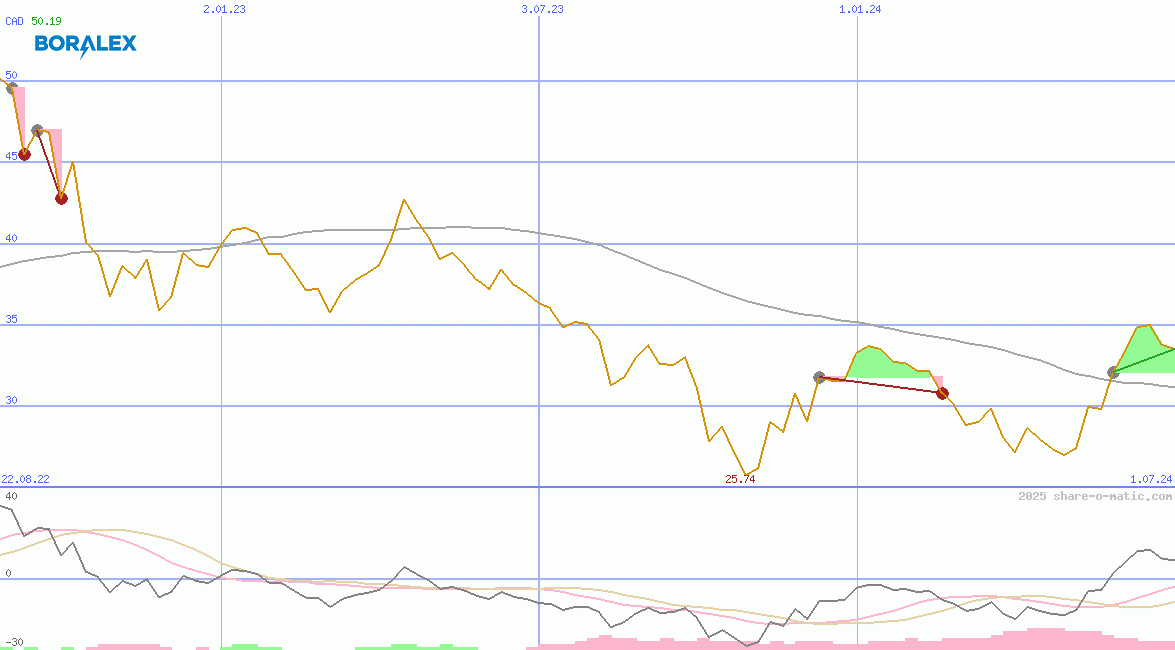Click the first gray marker near 50

click(x=11, y=88)
